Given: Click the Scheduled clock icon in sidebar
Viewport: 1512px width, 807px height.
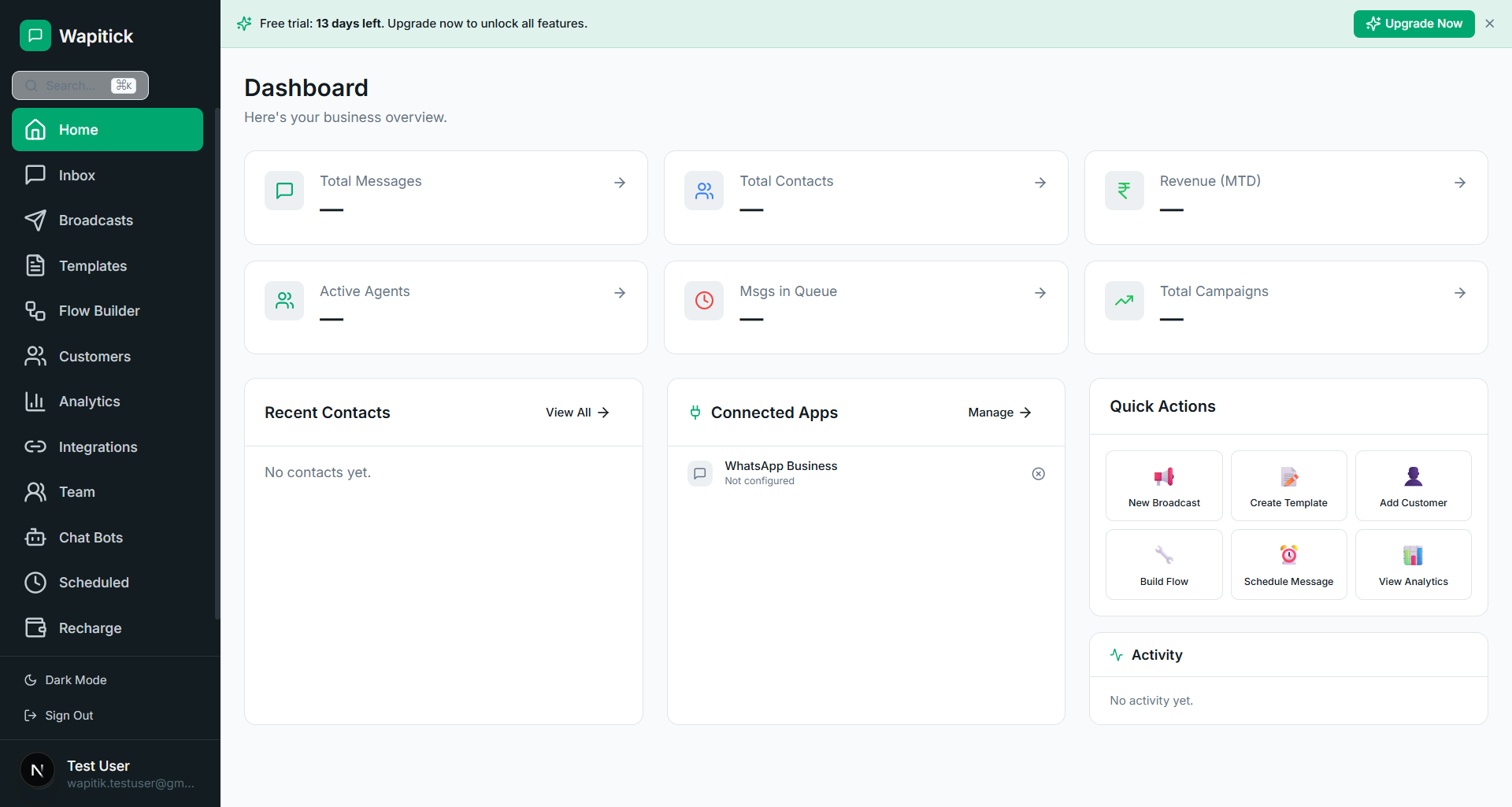Looking at the screenshot, I should 35,583.
